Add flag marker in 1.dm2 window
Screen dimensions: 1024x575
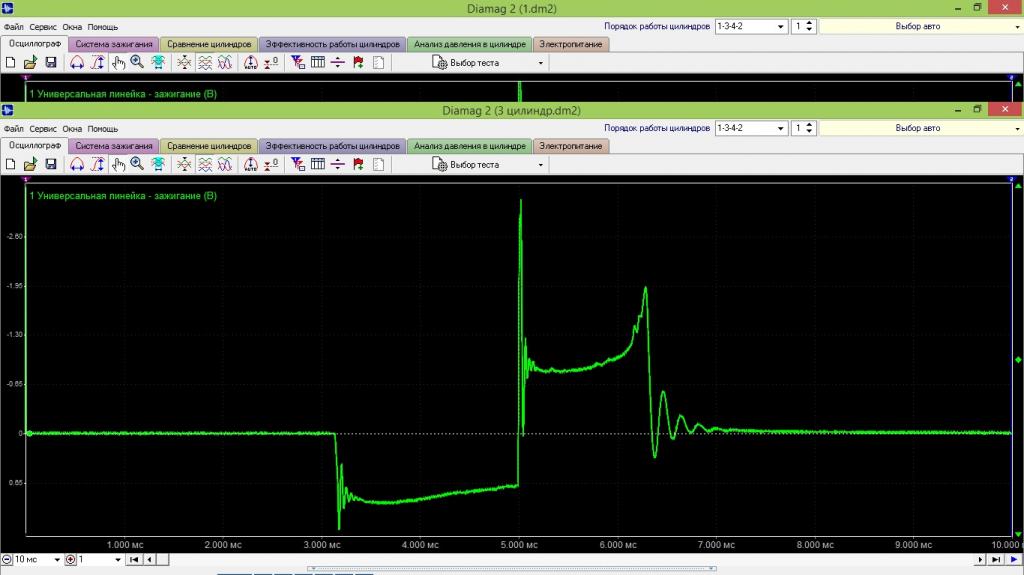coord(358,62)
